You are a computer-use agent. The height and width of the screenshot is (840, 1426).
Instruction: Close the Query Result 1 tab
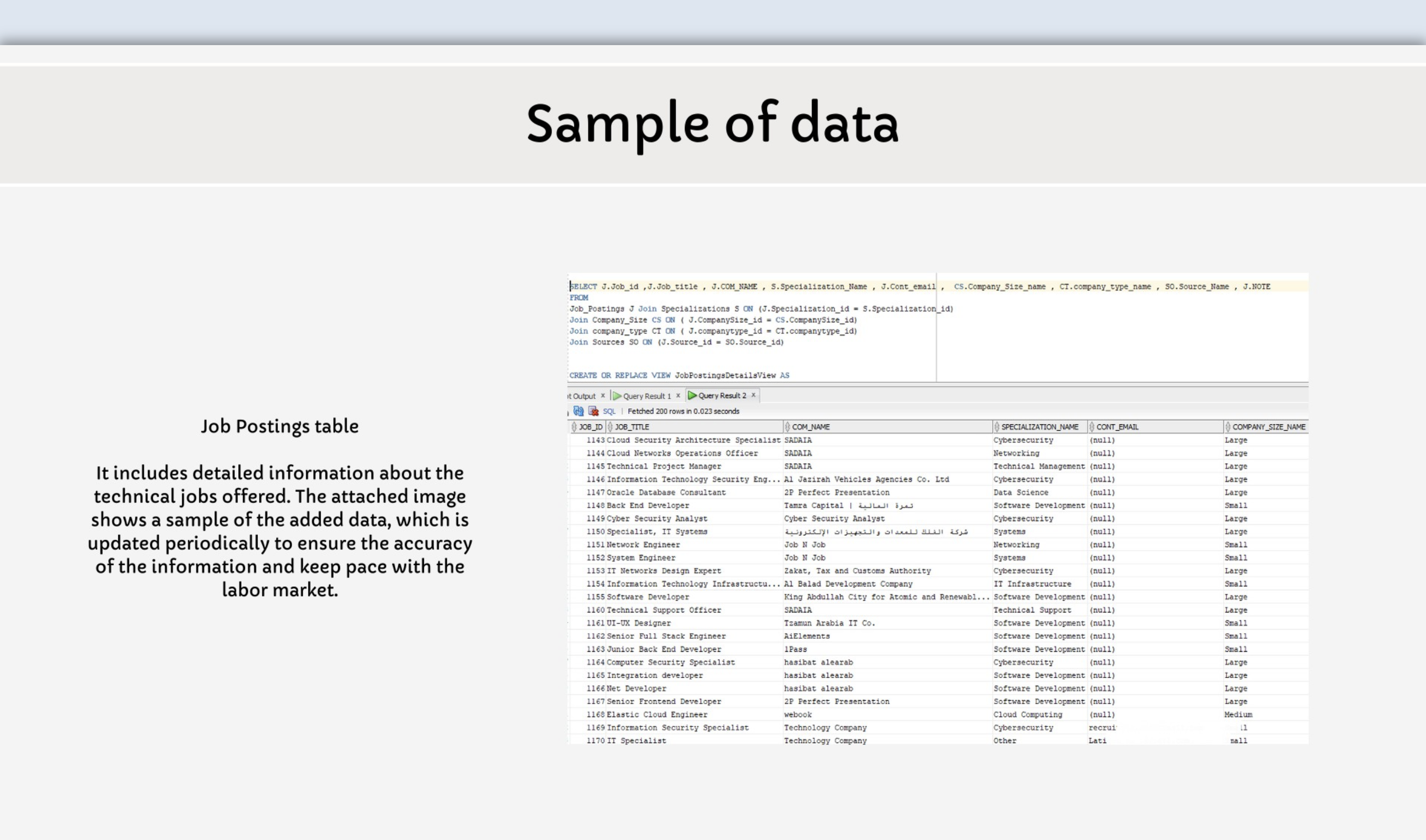tap(678, 396)
